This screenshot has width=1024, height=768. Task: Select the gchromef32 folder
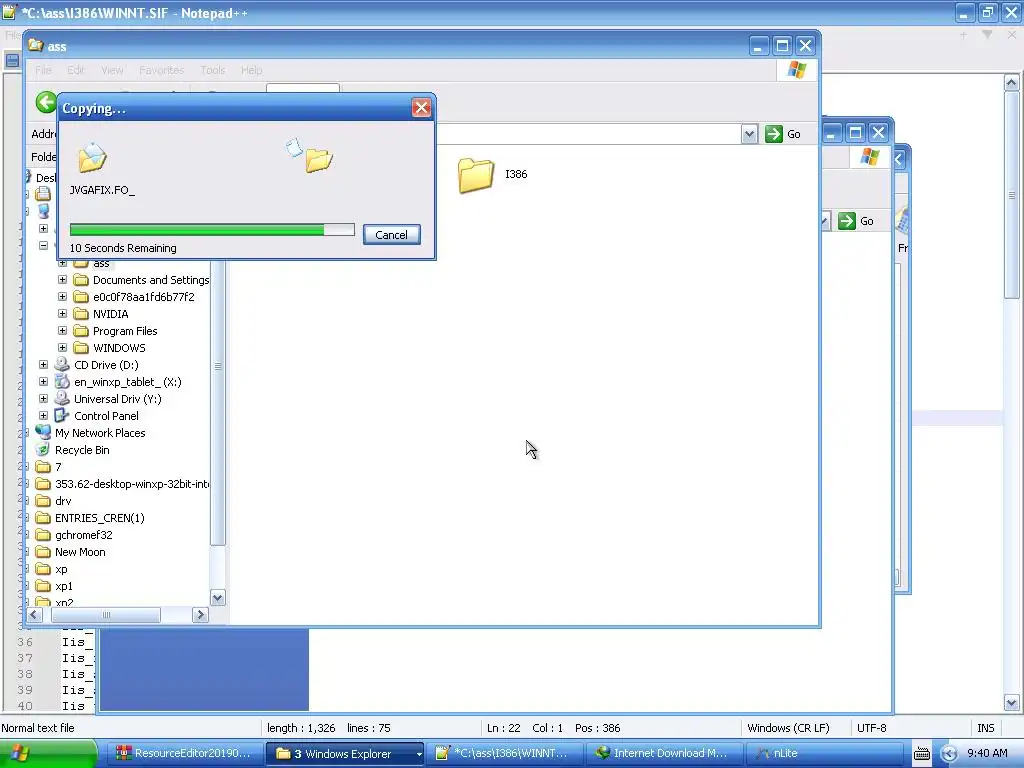point(84,535)
